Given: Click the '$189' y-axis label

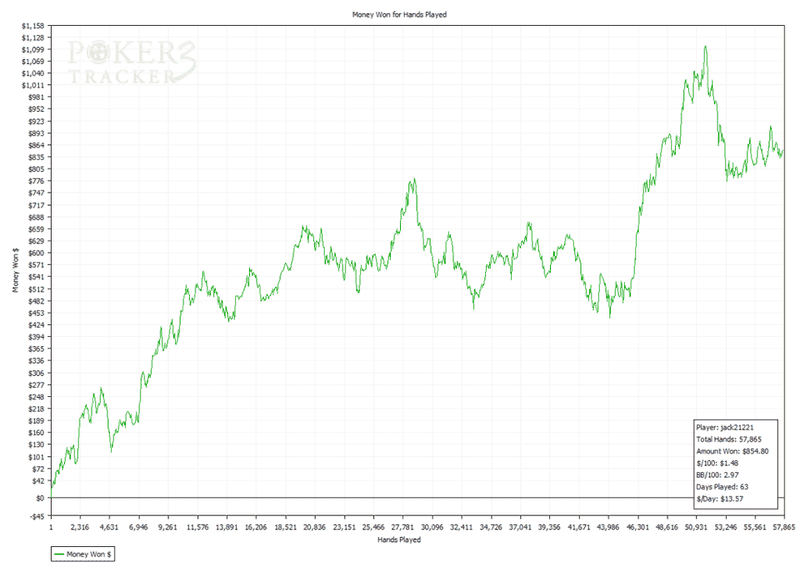Looking at the screenshot, I should click(x=36, y=421).
